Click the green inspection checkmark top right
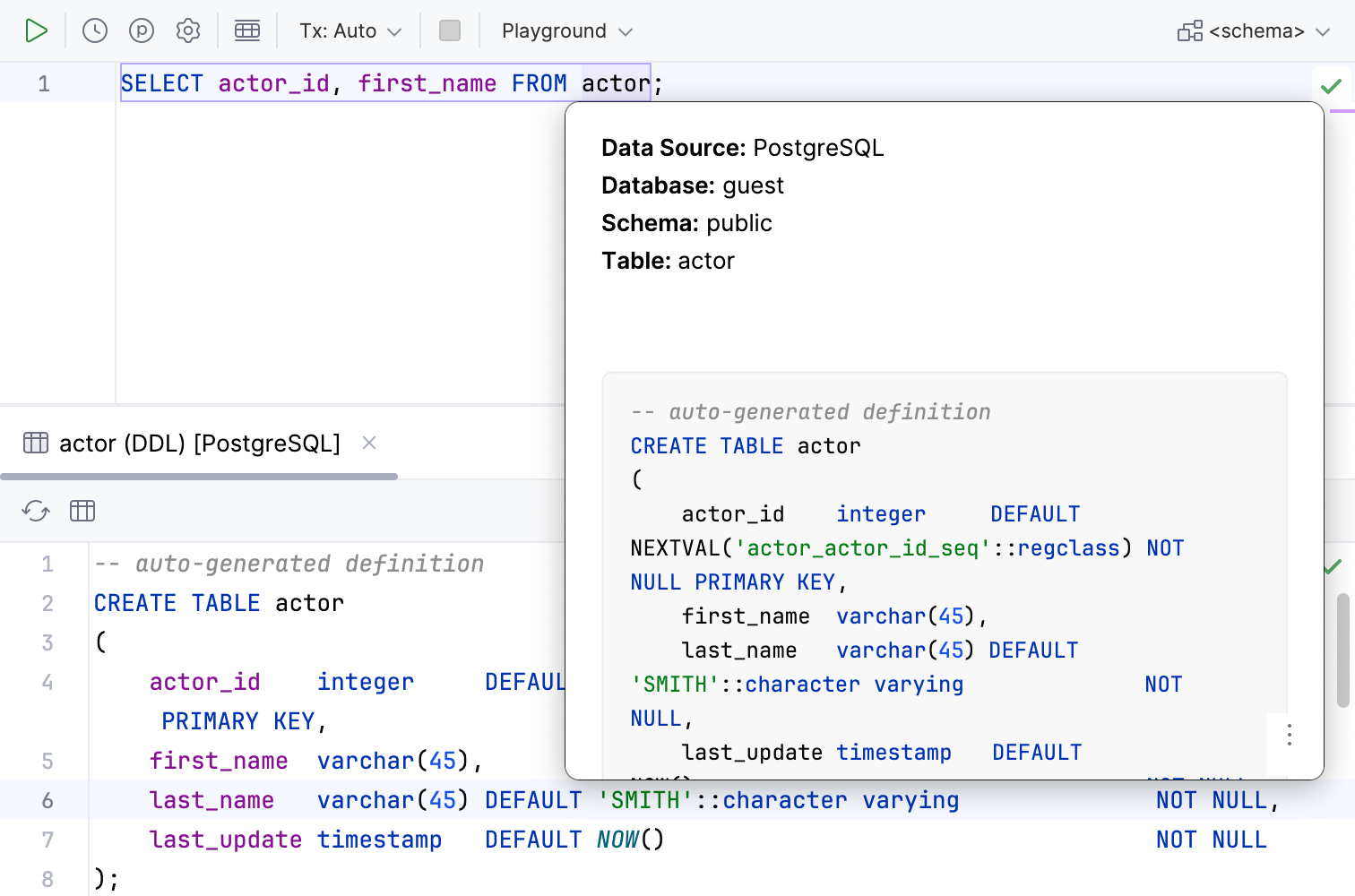The image size is (1355, 896). 1329,86
